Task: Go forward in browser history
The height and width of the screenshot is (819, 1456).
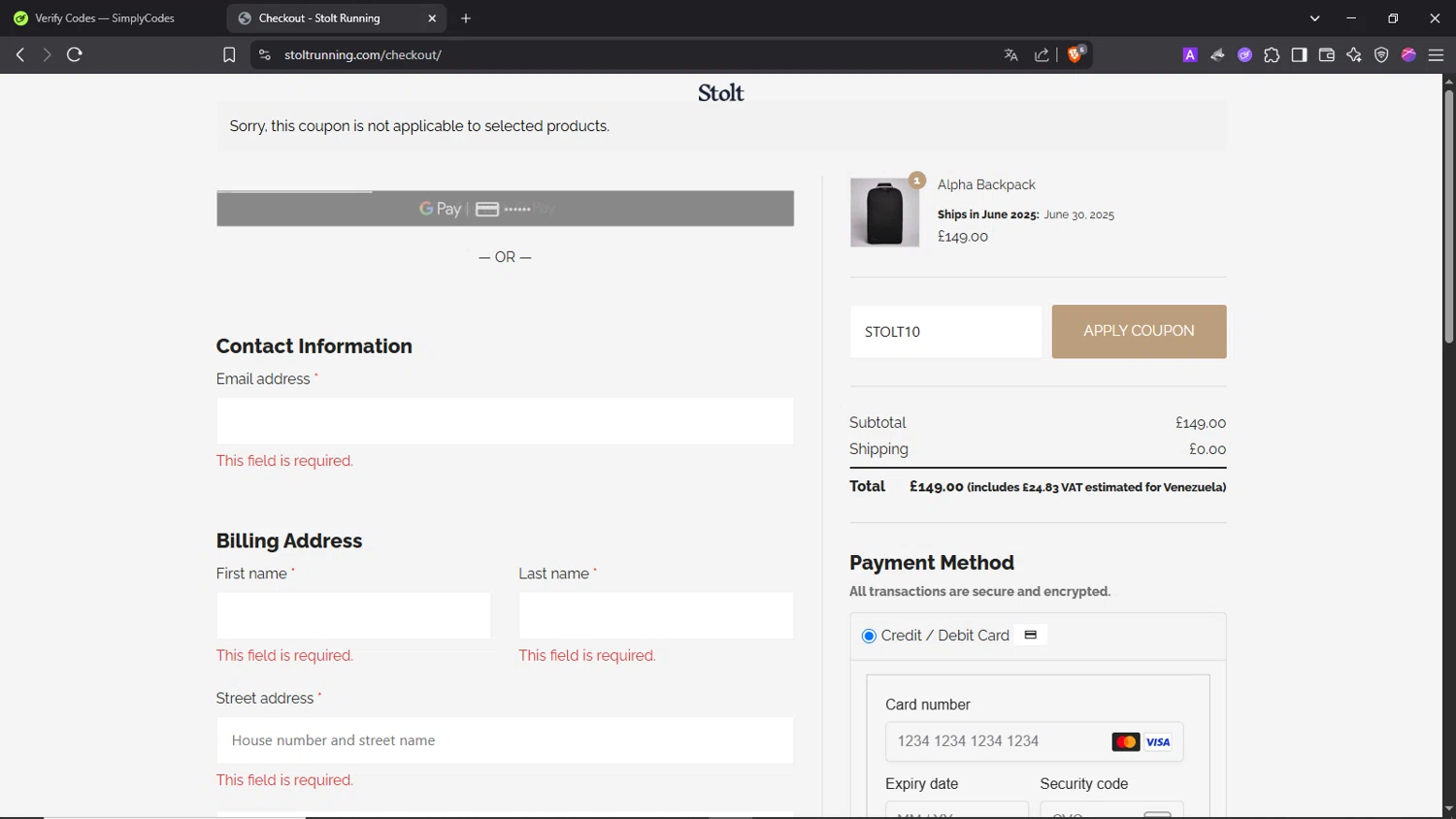Action: 47,55
